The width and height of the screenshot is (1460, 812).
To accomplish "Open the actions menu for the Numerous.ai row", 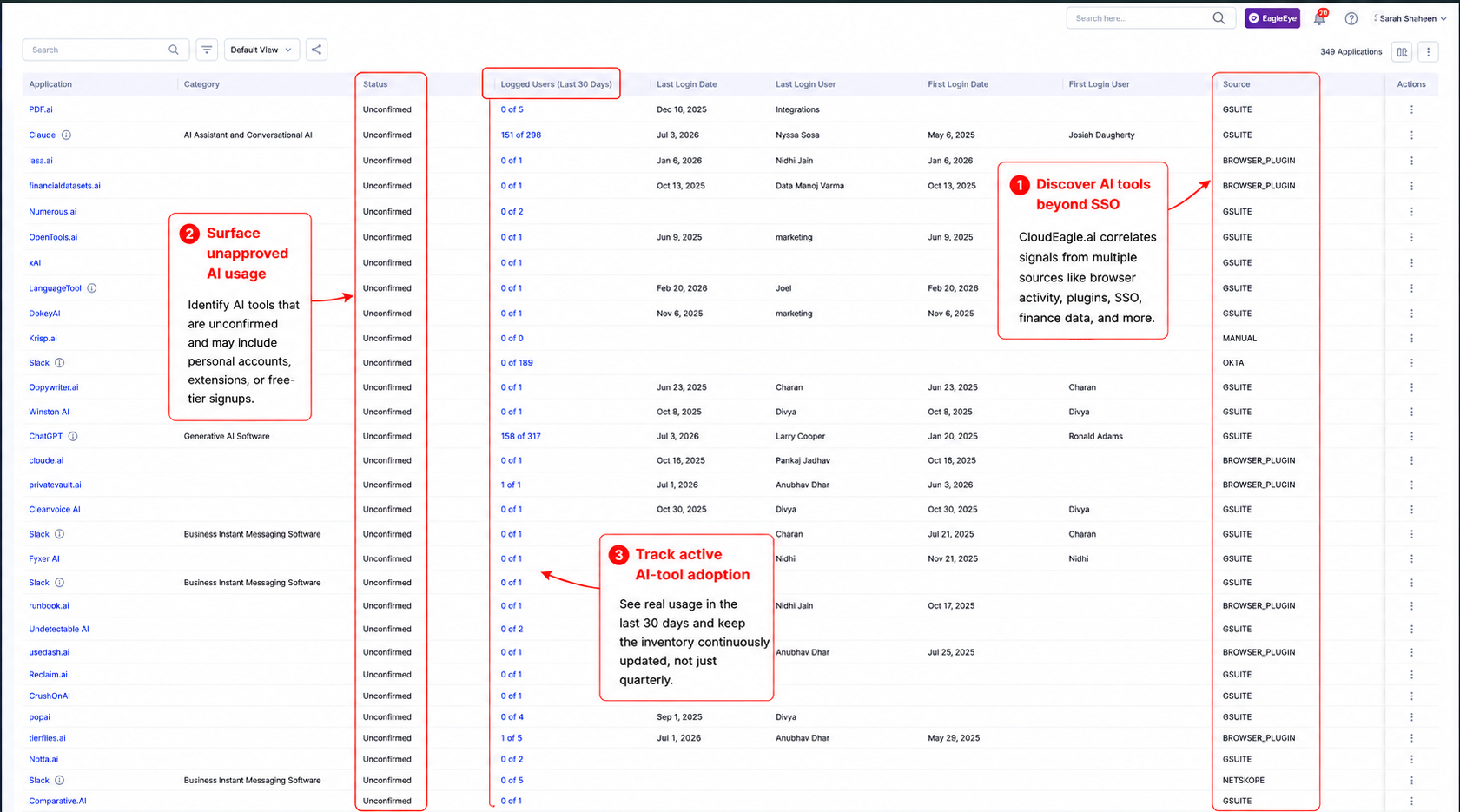I will [x=1411, y=212].
